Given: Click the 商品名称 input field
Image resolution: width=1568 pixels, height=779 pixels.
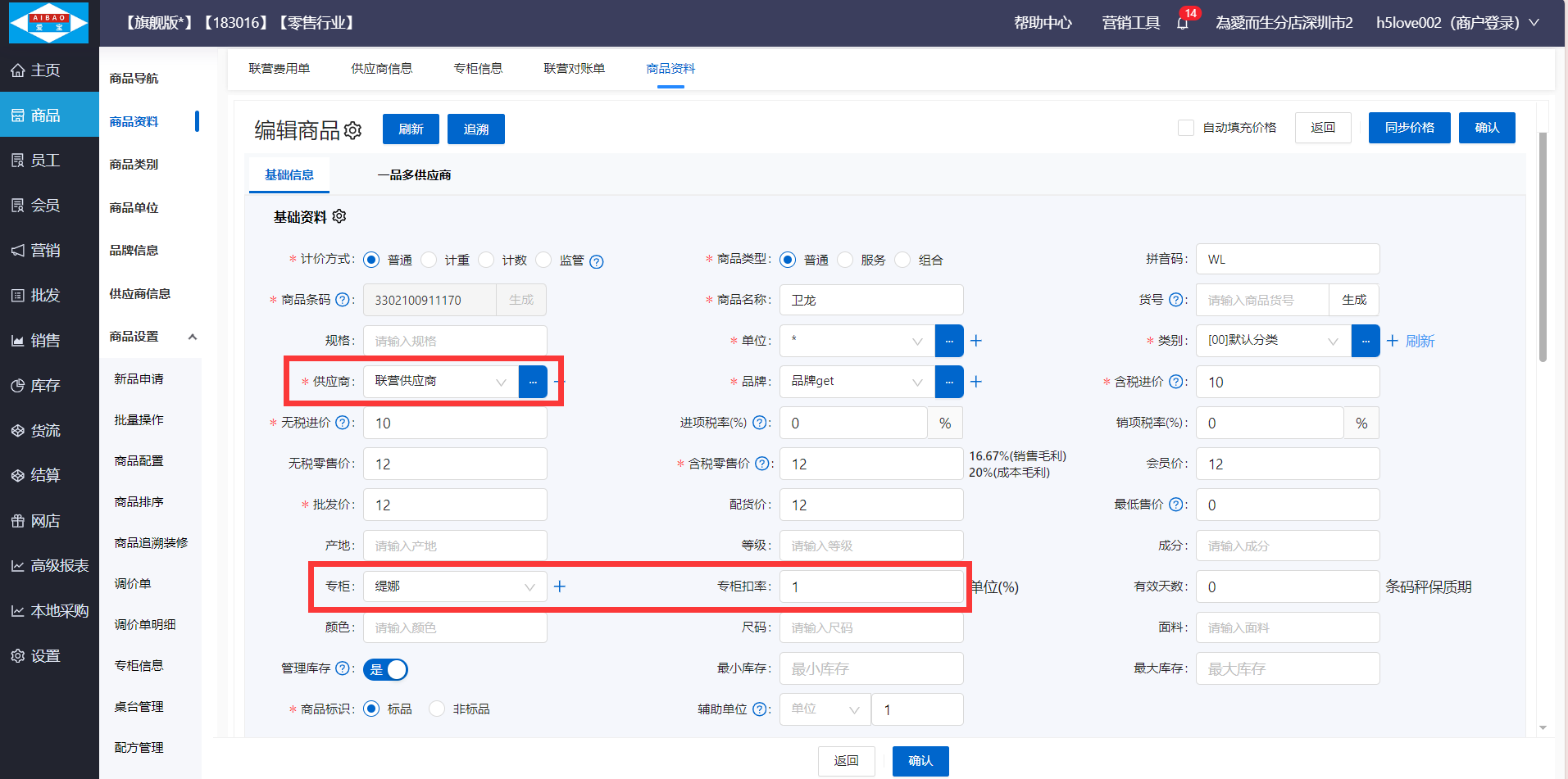Looking at the screenshot, I should coord(870,300).
